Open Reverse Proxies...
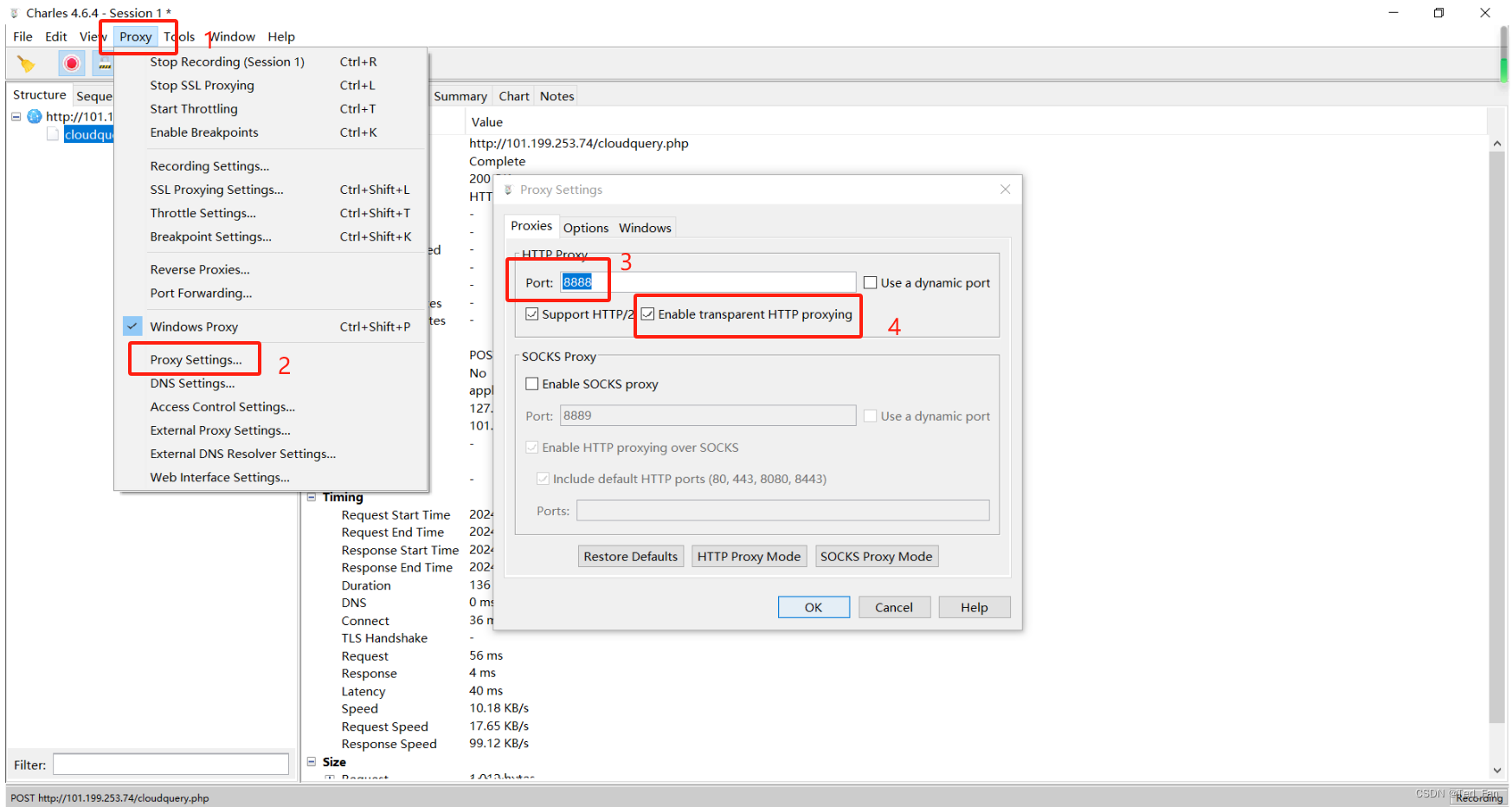The width and height of the screenshot is (1512, 807). click(x=272, y=269)
